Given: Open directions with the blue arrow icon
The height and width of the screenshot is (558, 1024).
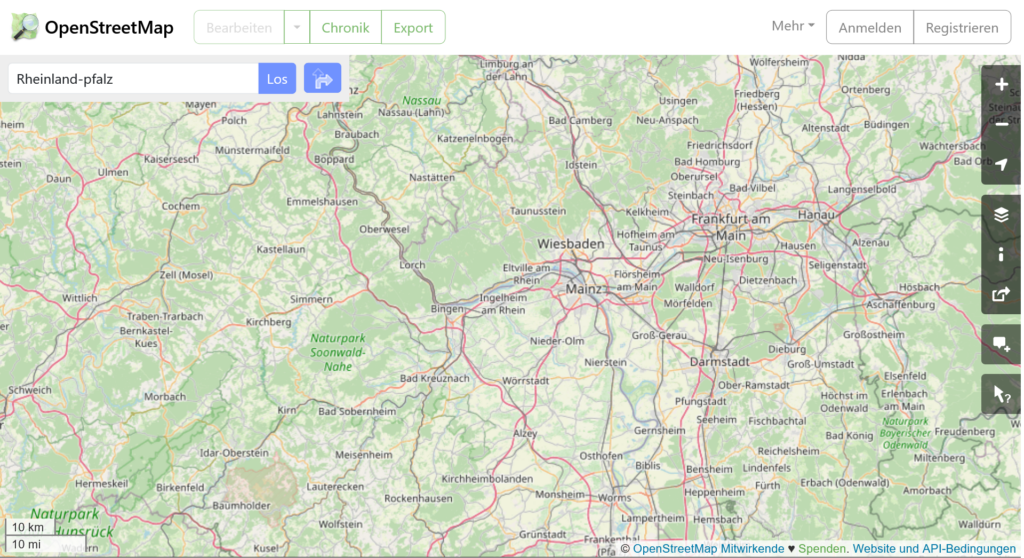Looking at the screenshot, I should 322,78.
